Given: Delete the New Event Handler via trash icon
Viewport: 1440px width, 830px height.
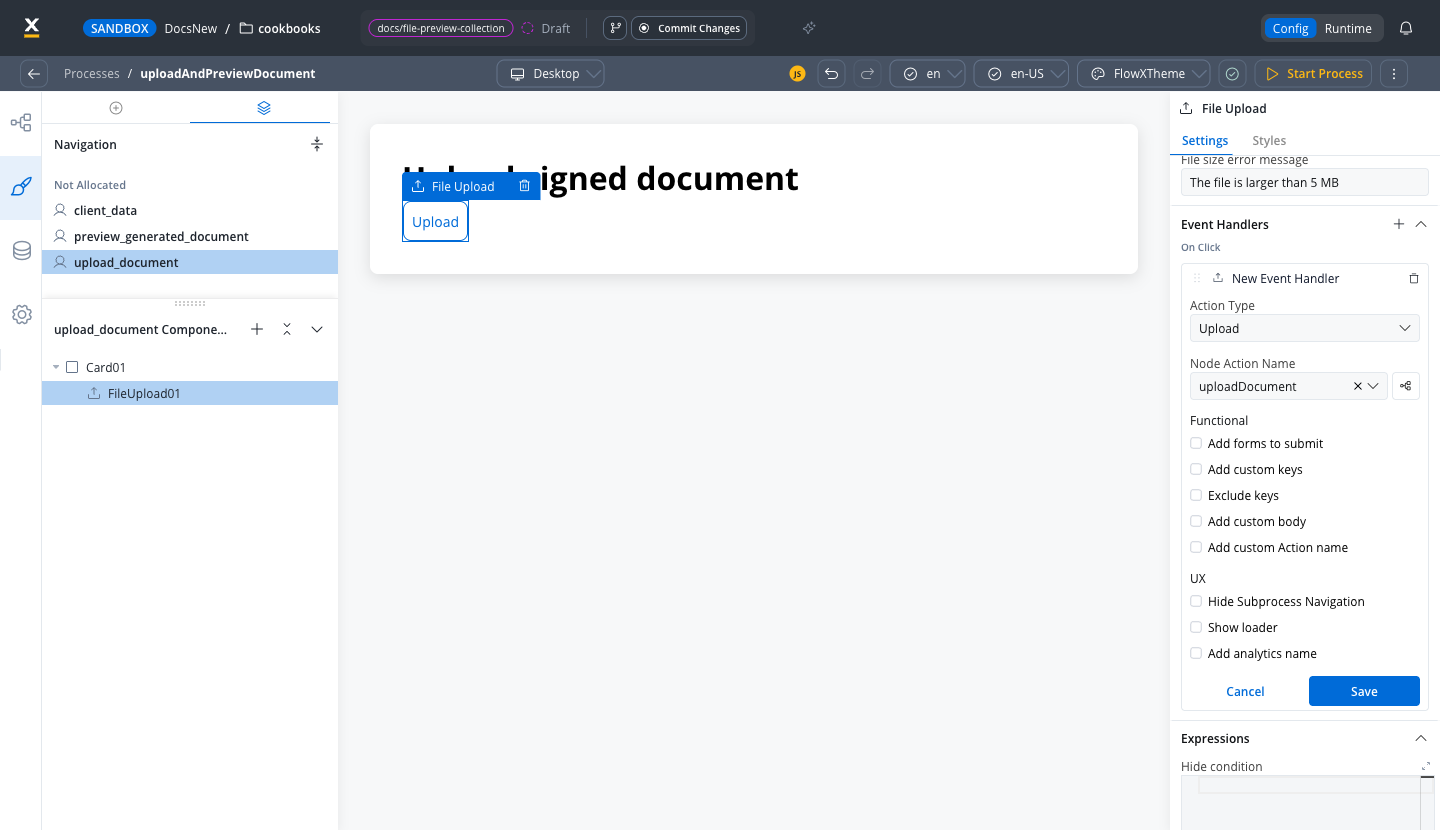Looking at the screenshot, I should click(1413, 278).
